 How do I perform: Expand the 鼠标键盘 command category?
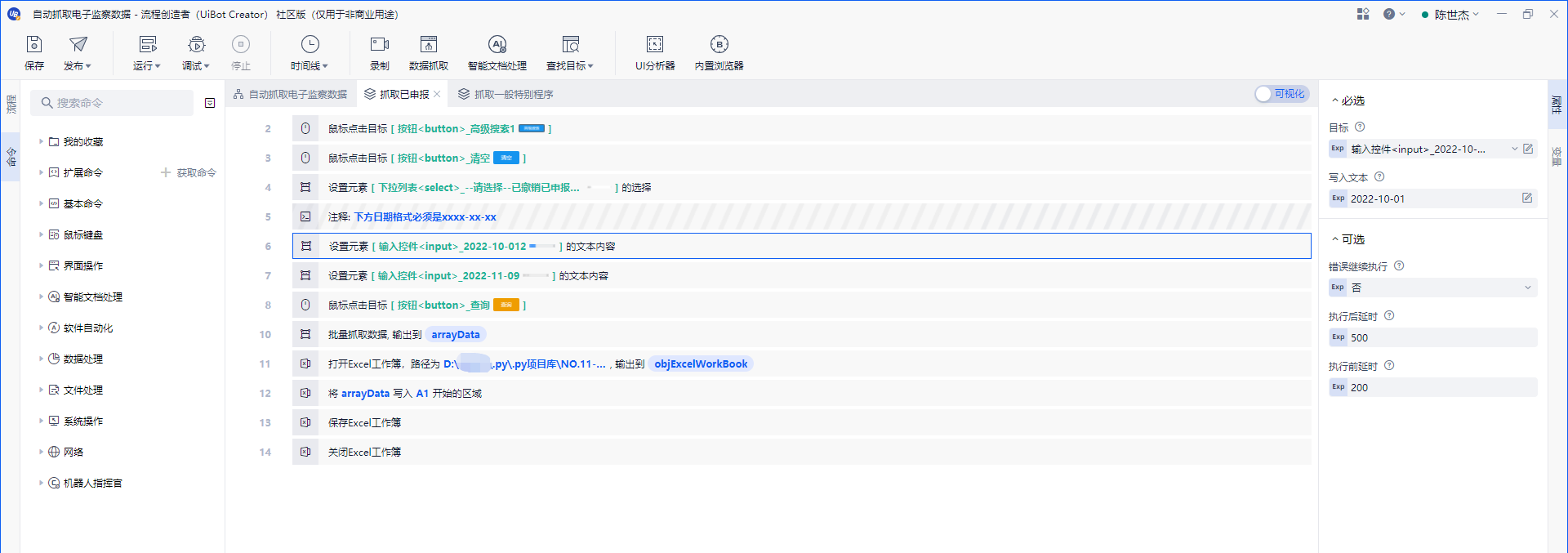coord(41,235)
